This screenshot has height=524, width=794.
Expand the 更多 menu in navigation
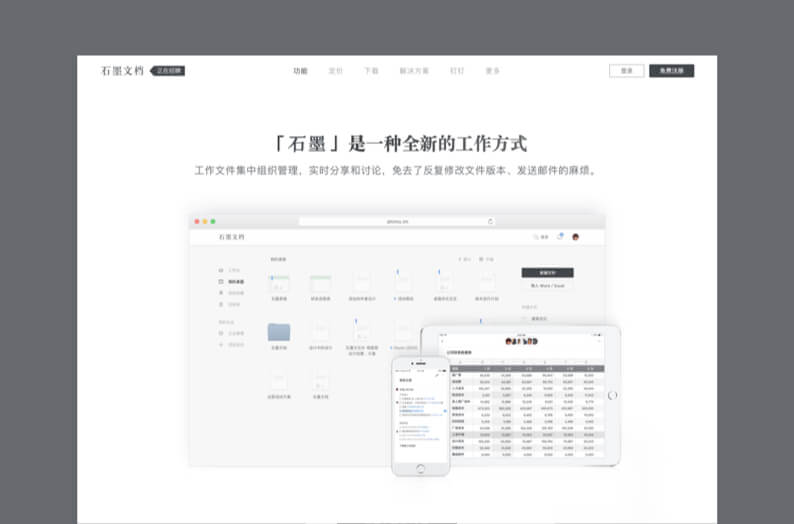pos(492,71)
